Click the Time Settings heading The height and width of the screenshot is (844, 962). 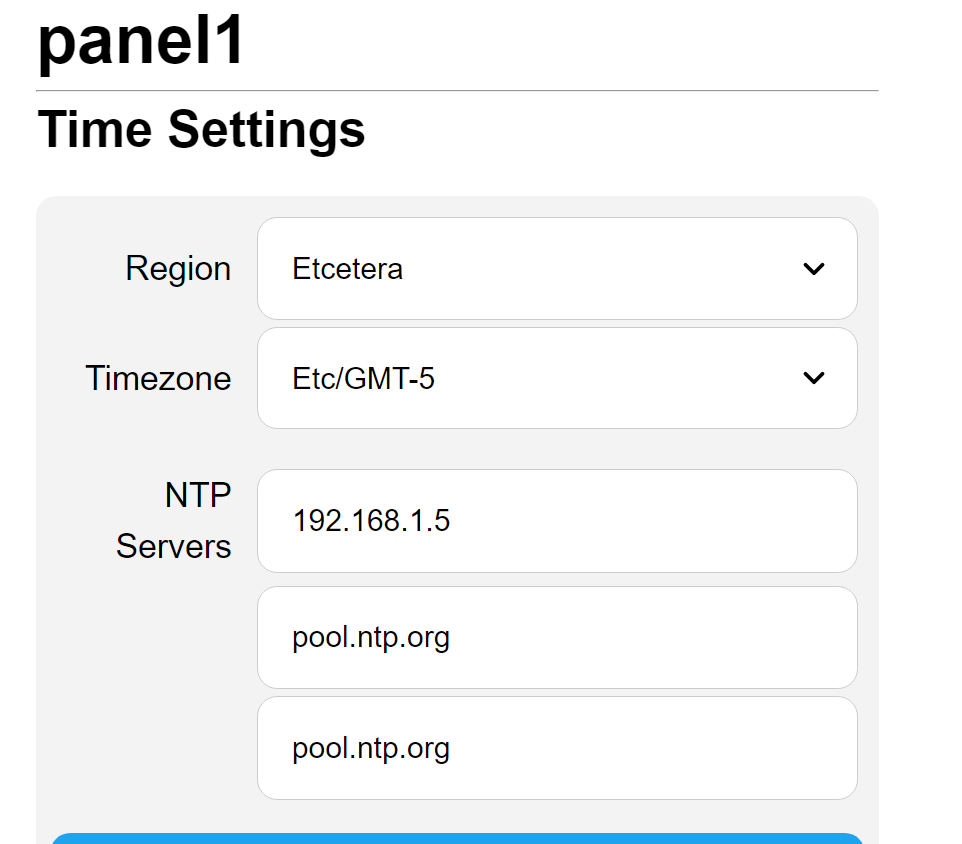click(201, 130)
